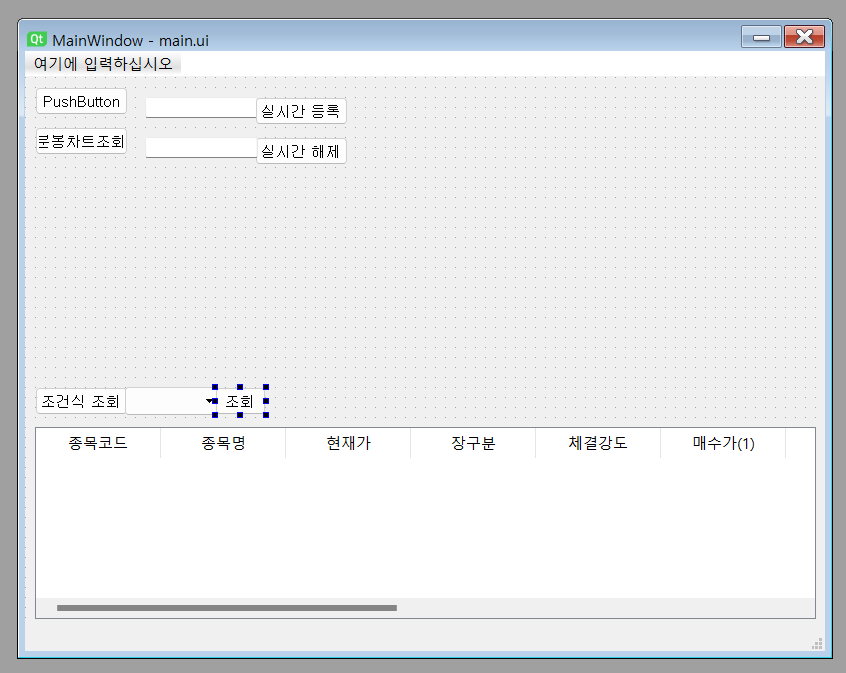
Task: Focus the input field beside 실시간 해제
Action: [x=201, y=148]
